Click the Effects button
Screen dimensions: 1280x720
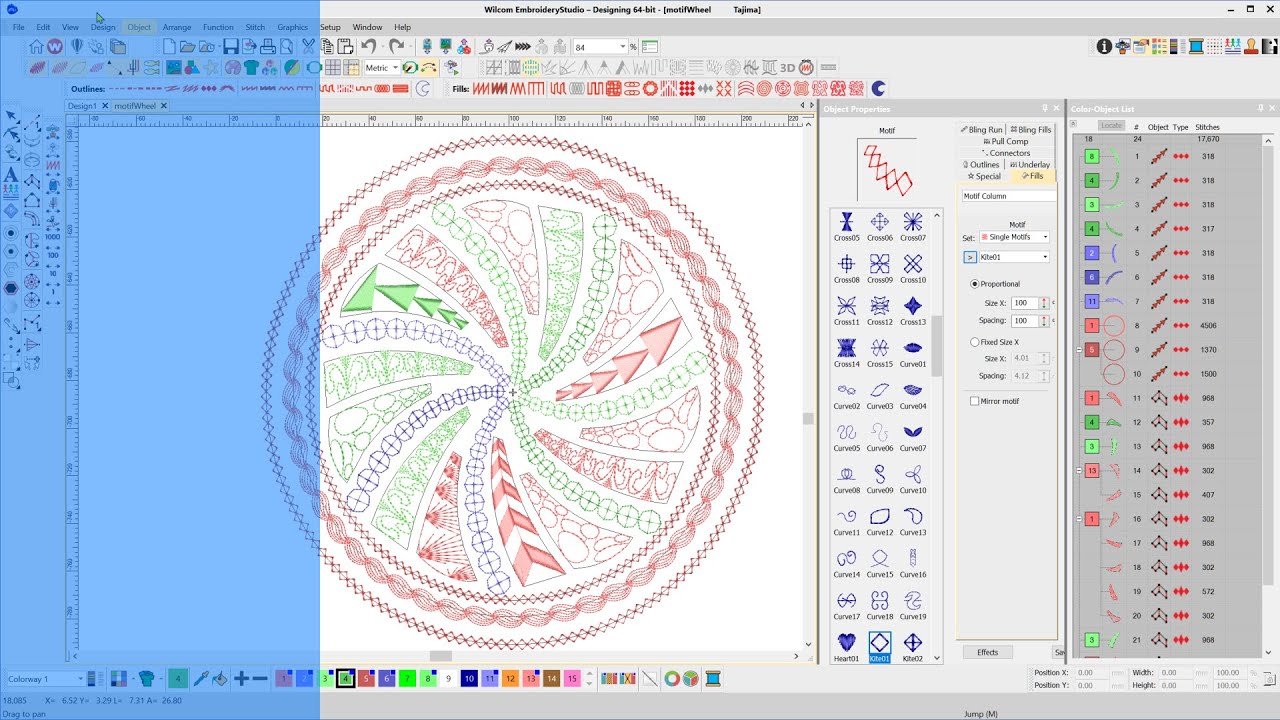coord(987,652)
